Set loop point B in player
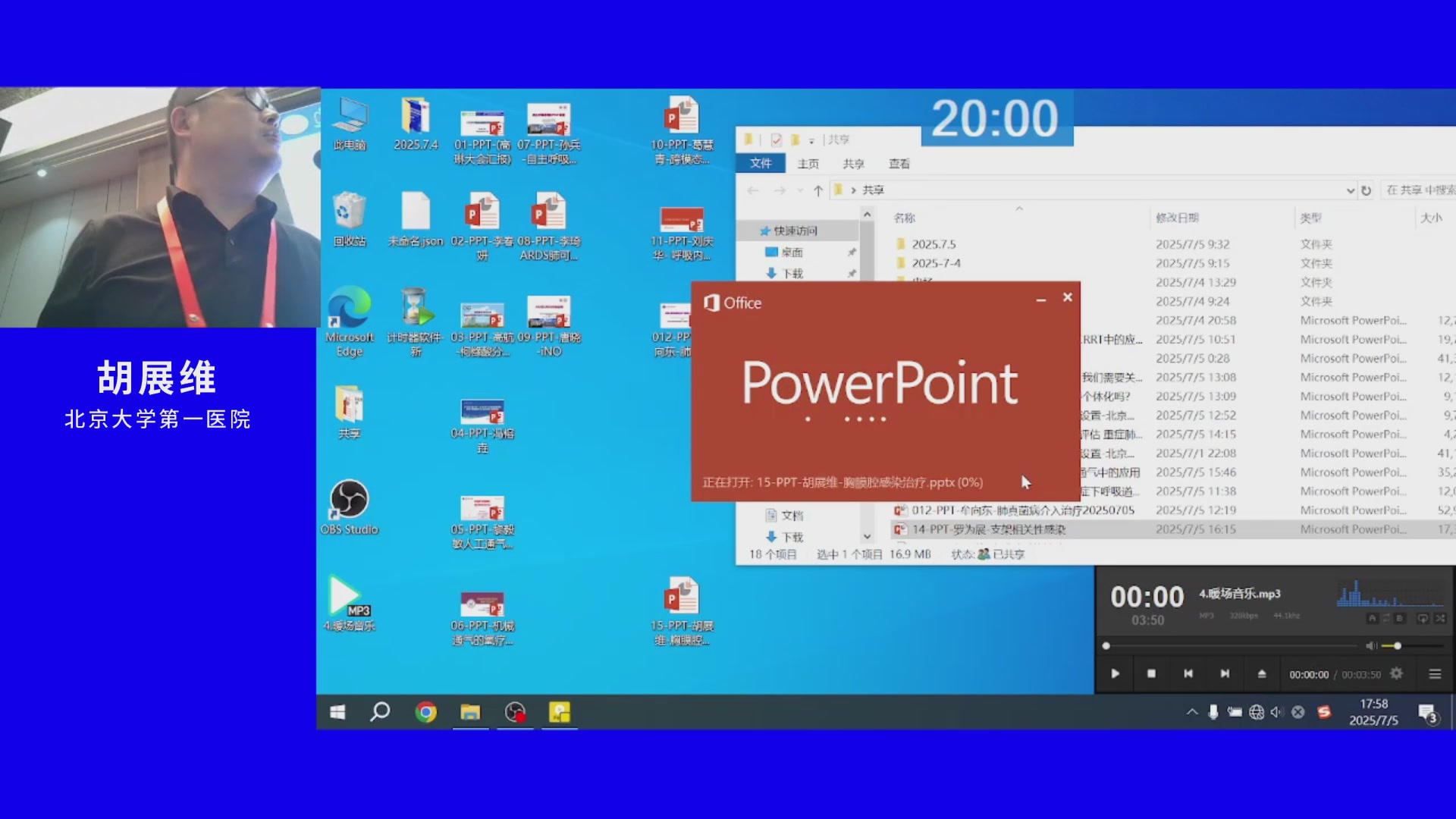Image resolution: width=1456 pixels, height=819 pixels. pyautogui.click(x=1400, y=618)
